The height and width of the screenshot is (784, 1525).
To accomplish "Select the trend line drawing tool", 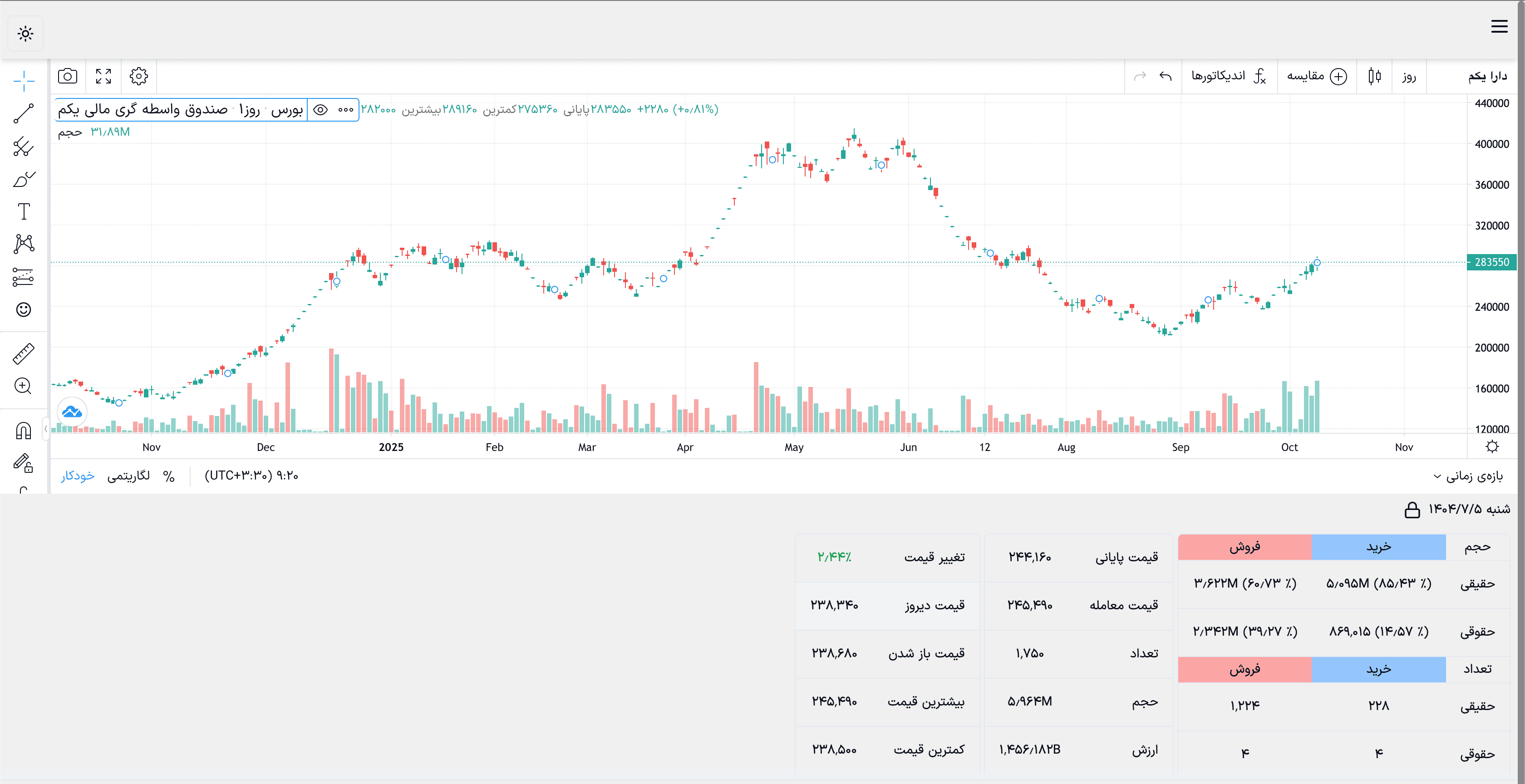I will pyautogui.click(x=24, y=113).
